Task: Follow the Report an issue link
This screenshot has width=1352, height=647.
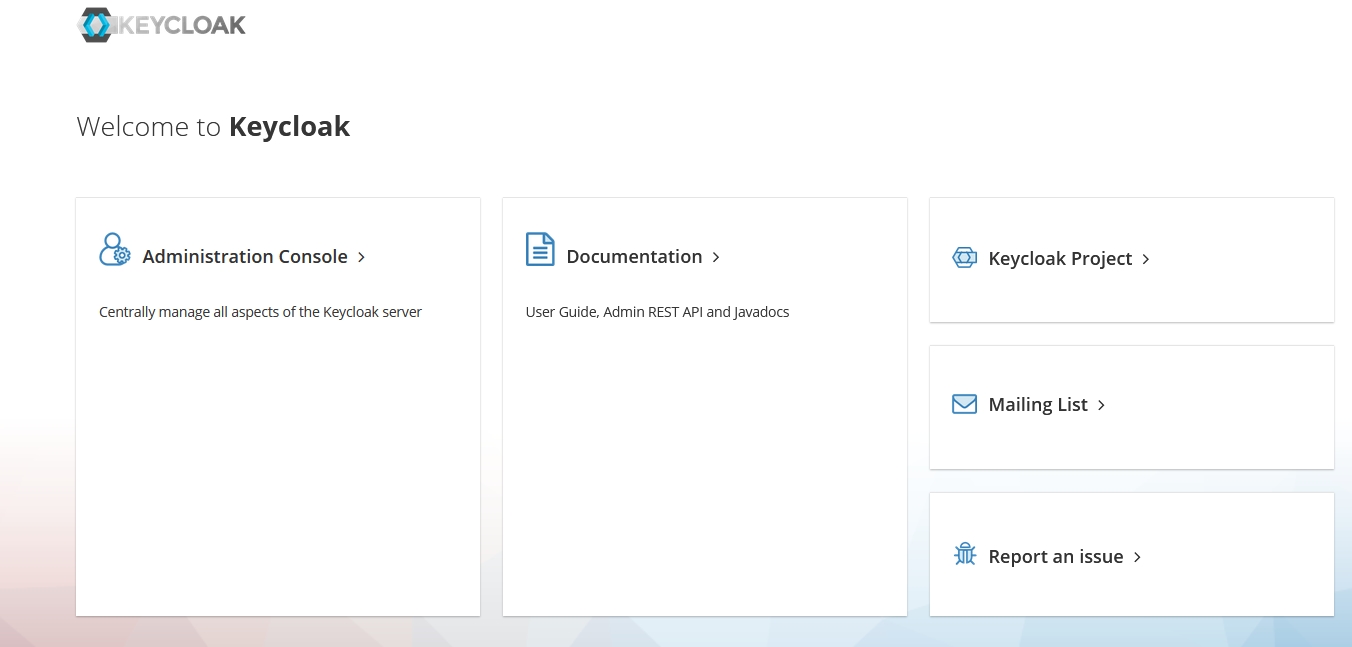Action: click(1056, 557)
